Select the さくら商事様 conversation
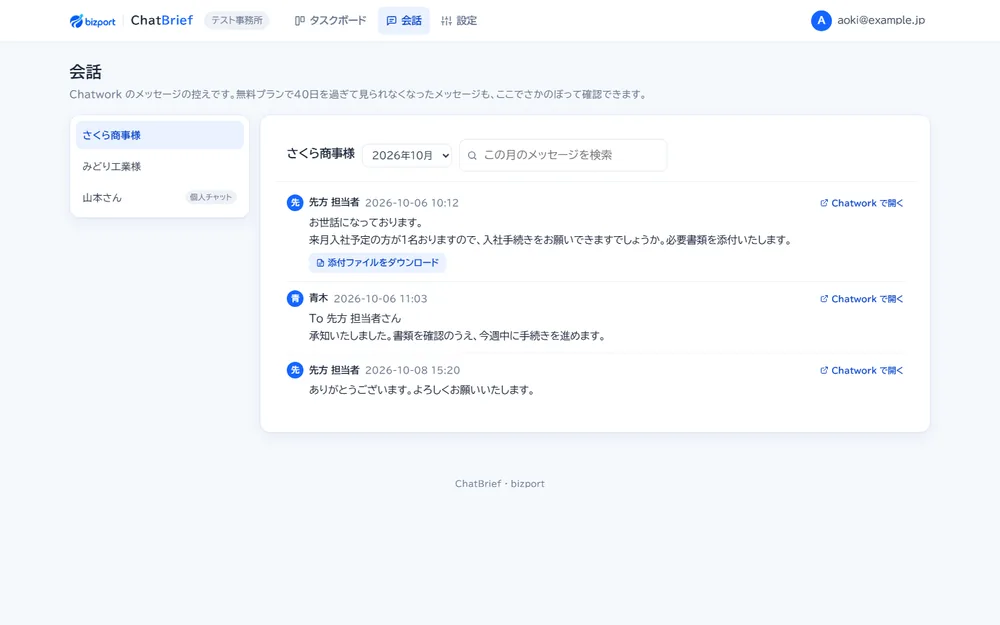 pos(159,135)
